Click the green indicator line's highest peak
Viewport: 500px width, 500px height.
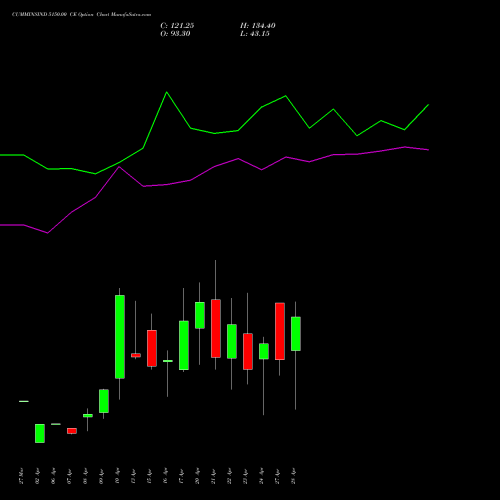pos(167,92)
